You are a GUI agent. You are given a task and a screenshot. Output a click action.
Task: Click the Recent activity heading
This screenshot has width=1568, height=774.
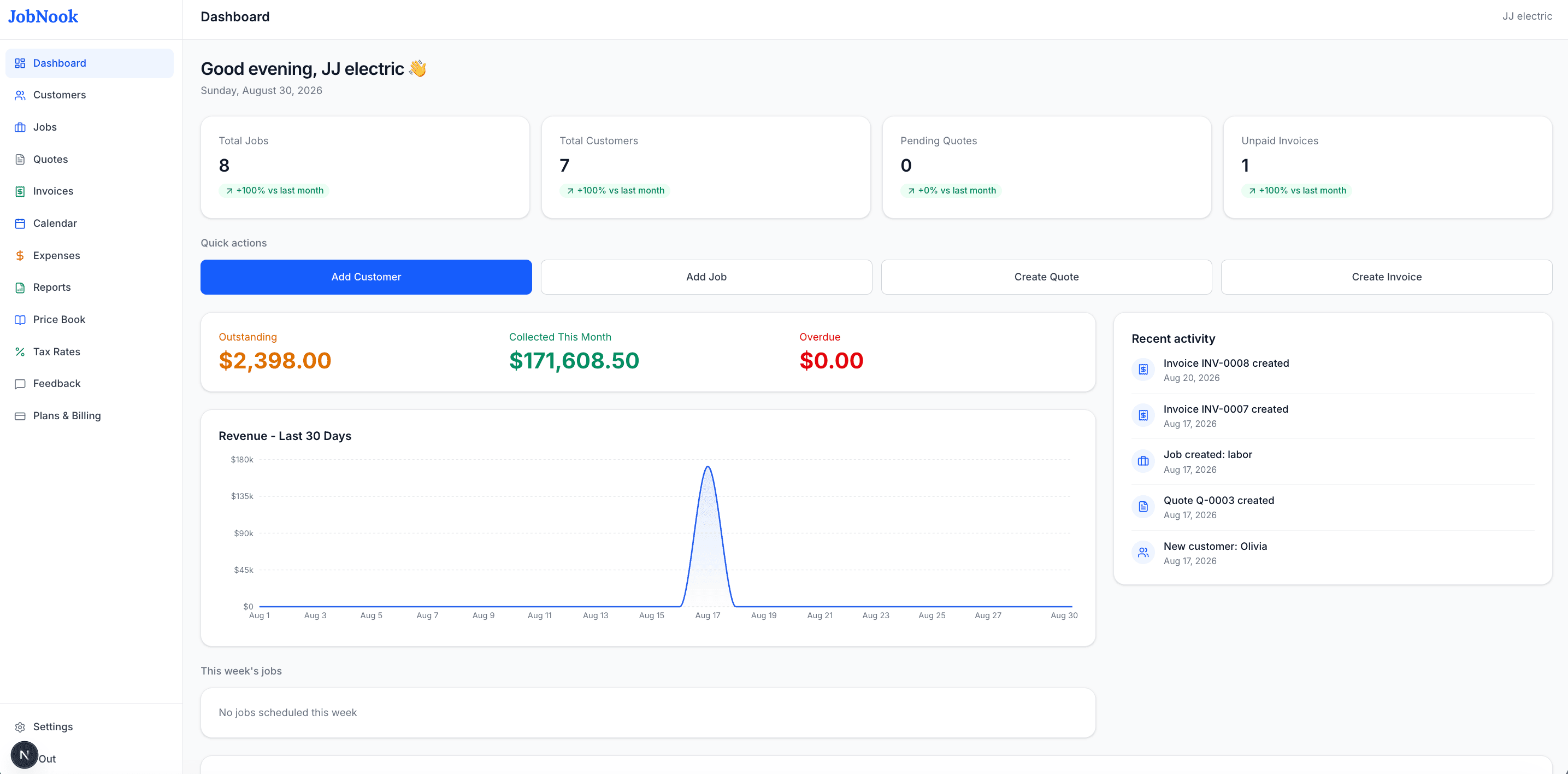click(1173, 338)
